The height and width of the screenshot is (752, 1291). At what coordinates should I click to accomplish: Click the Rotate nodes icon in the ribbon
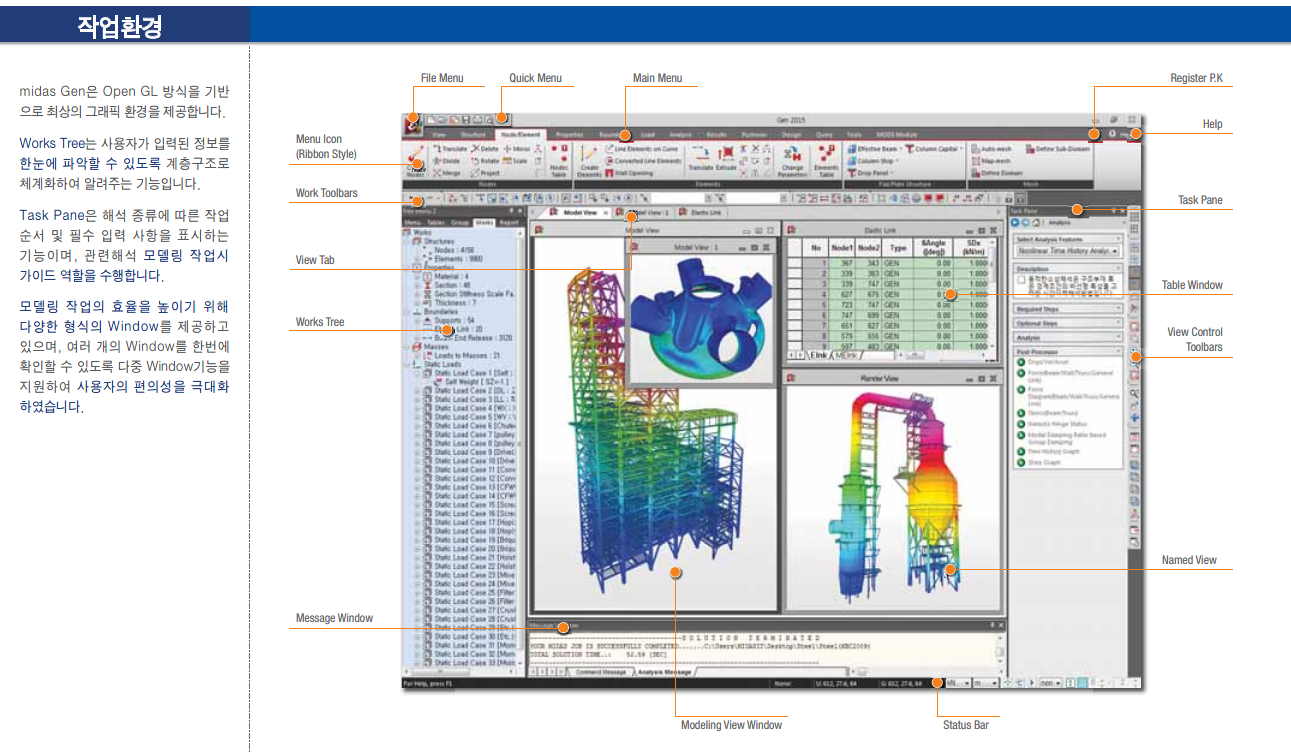click(x=484, y=160)
